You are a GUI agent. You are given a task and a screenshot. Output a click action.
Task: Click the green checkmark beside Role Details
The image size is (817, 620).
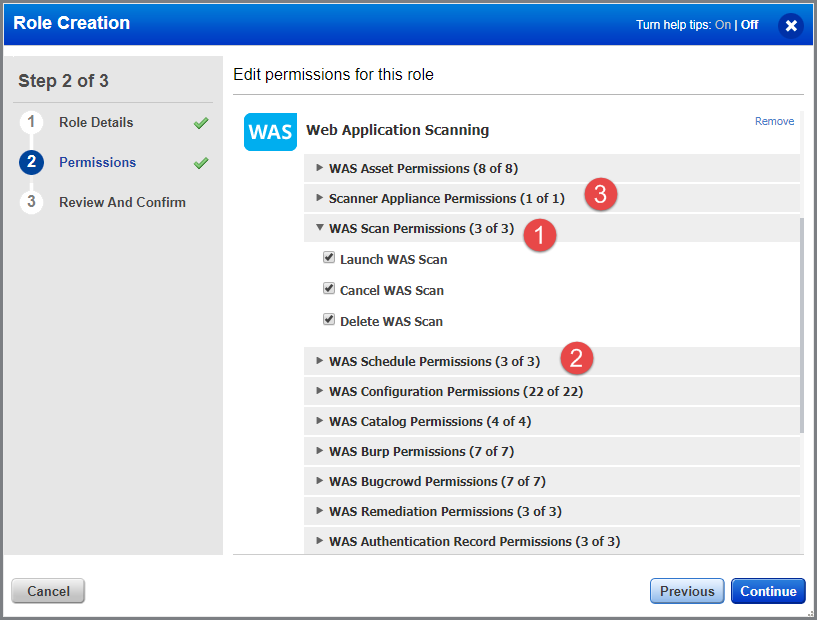199,122
